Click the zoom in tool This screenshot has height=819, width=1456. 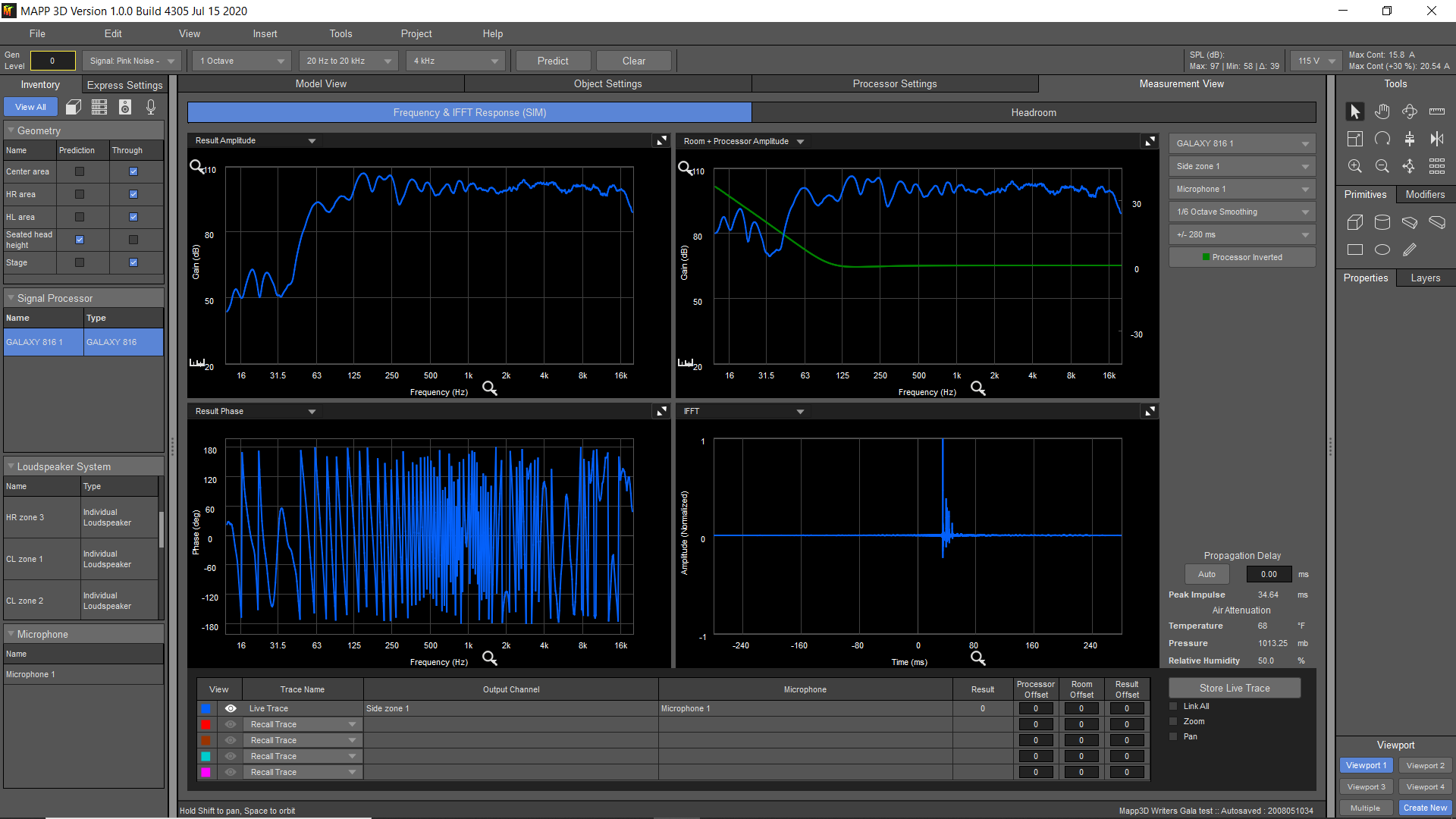click(x=1355, y=166)
